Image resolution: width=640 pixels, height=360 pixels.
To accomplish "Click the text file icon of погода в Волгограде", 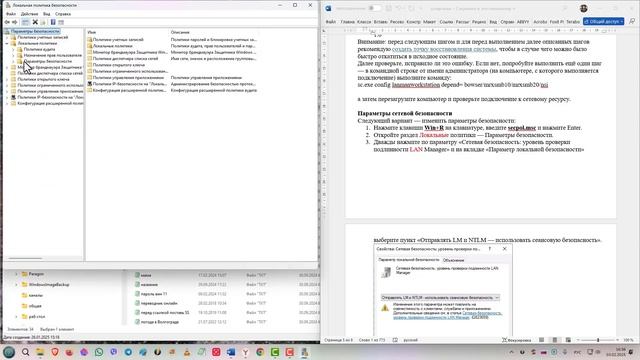I will [138, 322].
